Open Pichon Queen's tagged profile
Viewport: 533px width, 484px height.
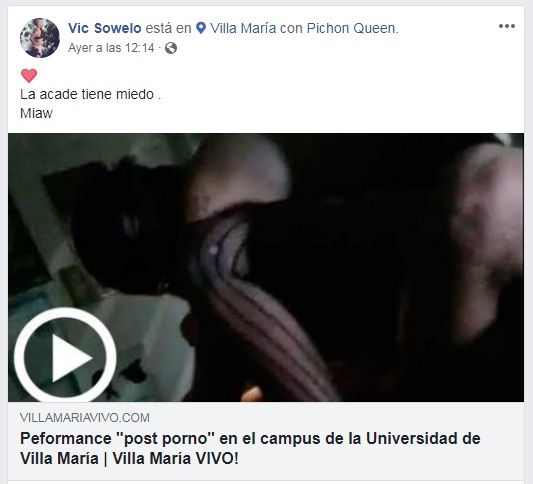[x=352, y=28]
